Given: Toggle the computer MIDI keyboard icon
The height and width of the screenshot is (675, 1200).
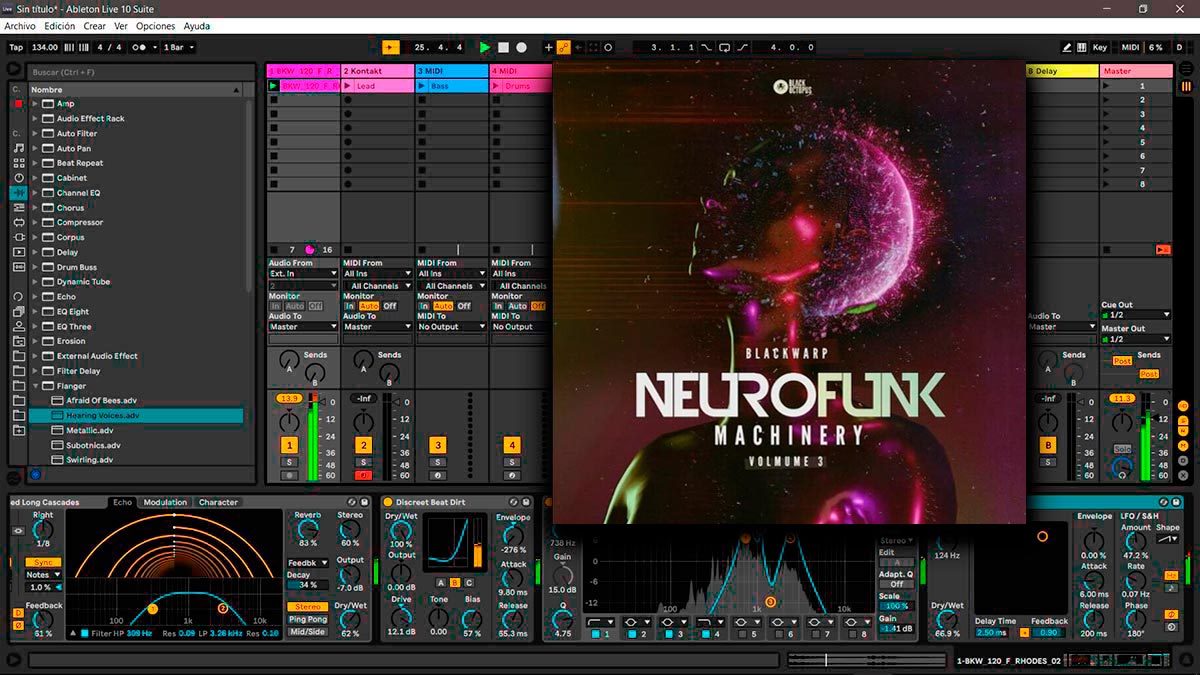Looking at the screenshot, I should [1083, 47].
